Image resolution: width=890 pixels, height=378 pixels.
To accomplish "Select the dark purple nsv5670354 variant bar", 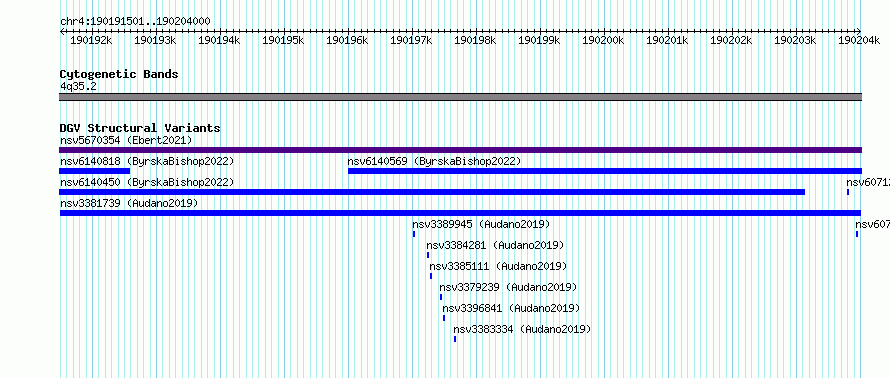I will 460,150.
